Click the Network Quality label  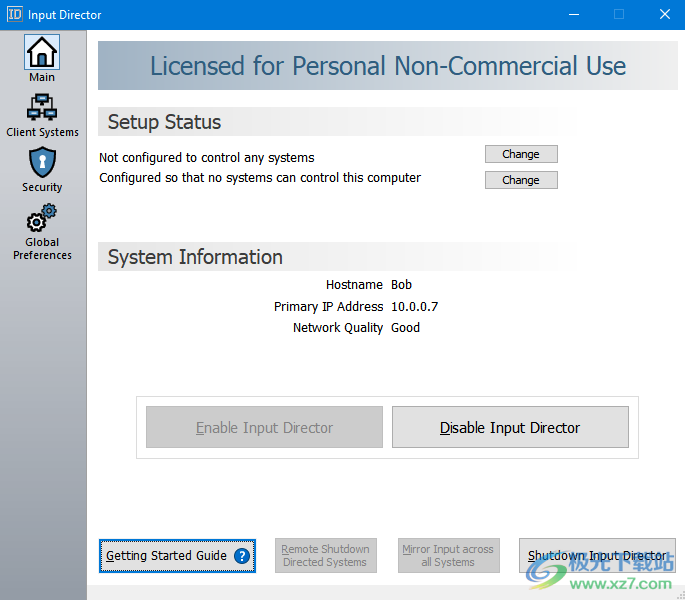pyautogui.click(x=338, y=328)
